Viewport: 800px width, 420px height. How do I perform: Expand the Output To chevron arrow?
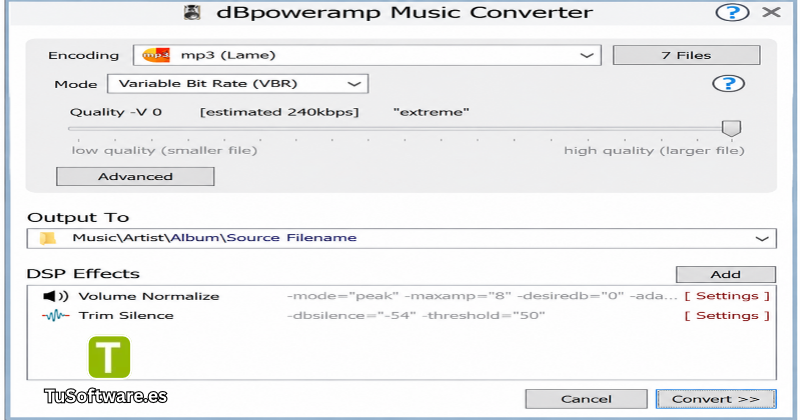point(762,239)
